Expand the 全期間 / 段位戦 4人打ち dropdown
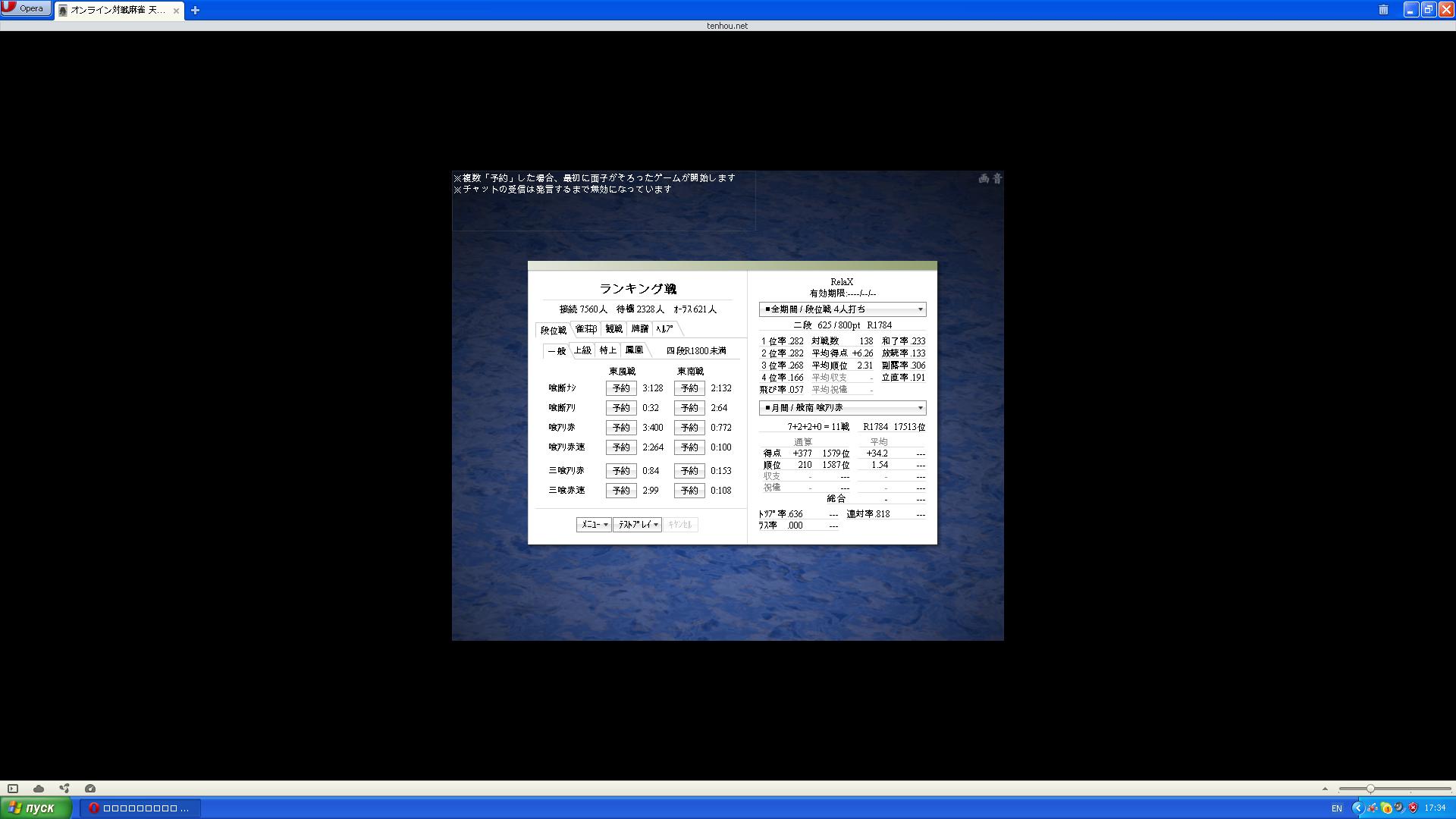The height and width of the screenshot is (819, 1456). (843, 309)
